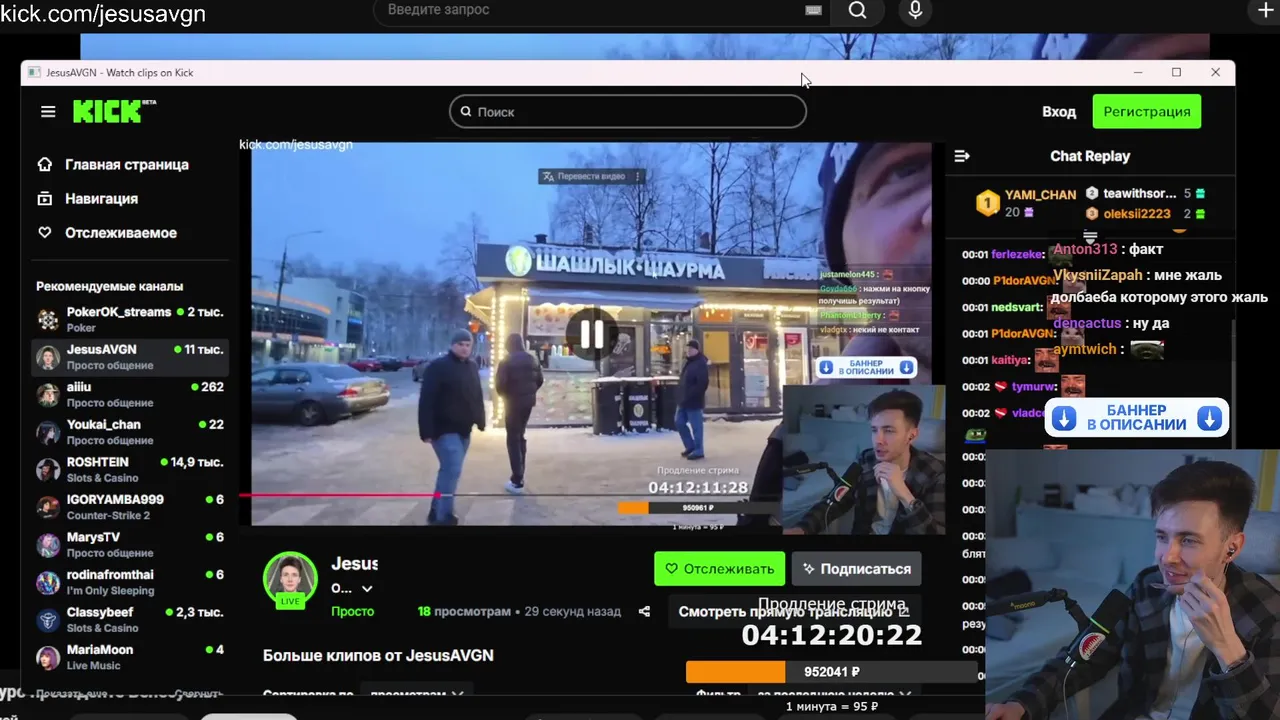Open Classybeef channel avatar

(x=48, y=620)
